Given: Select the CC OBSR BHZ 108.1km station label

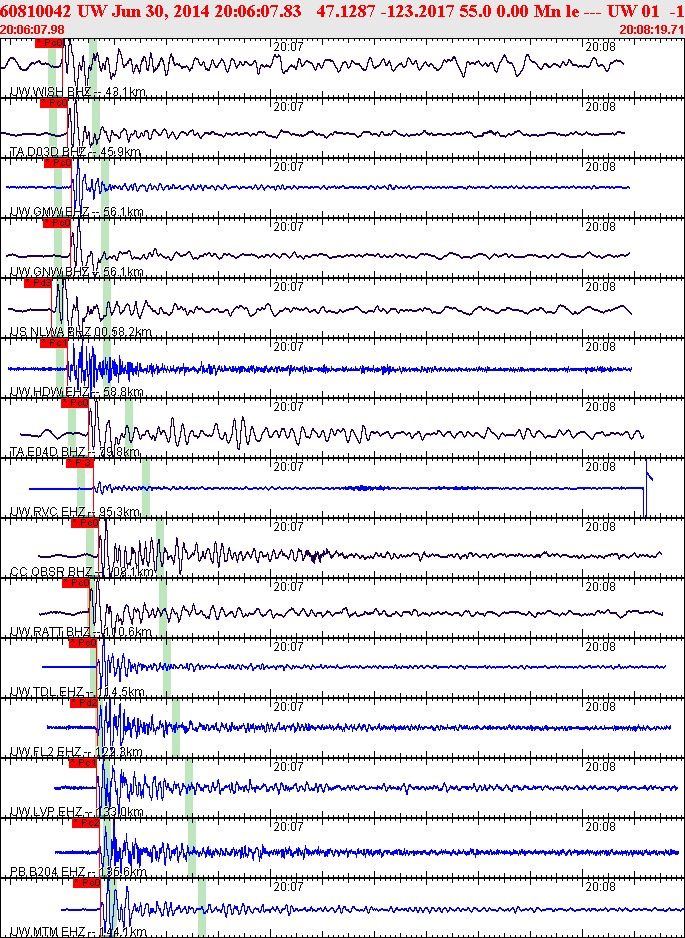Looking at the screenshot, I should (82, 572).
